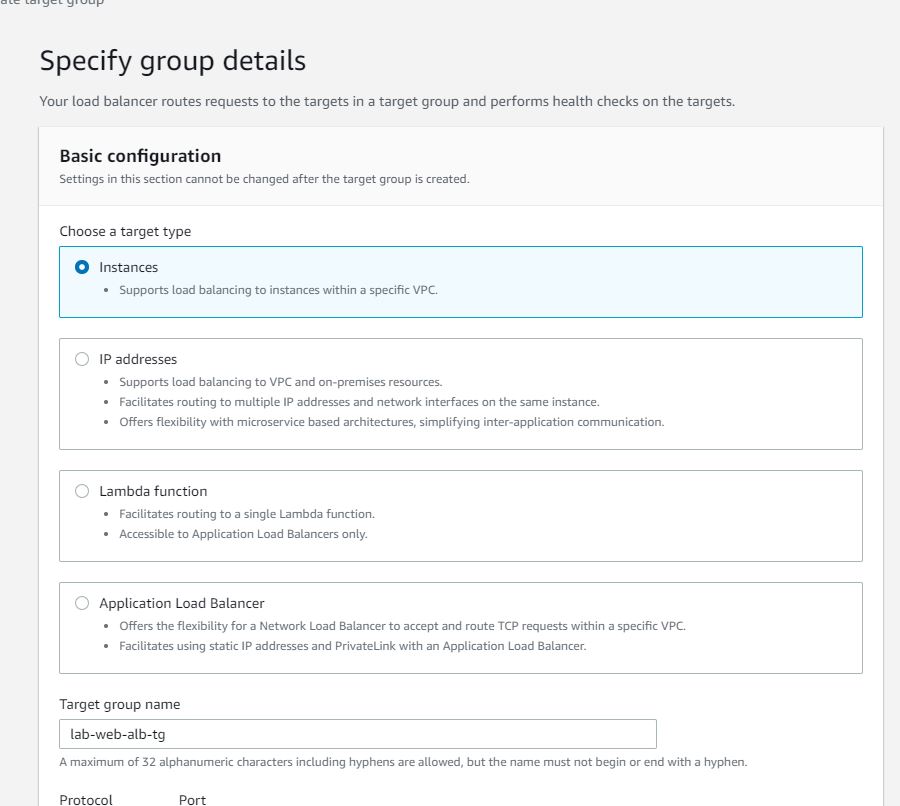900x806 pixels.
Task: Select the Instances radio button
Action: [x=82, y=268]
